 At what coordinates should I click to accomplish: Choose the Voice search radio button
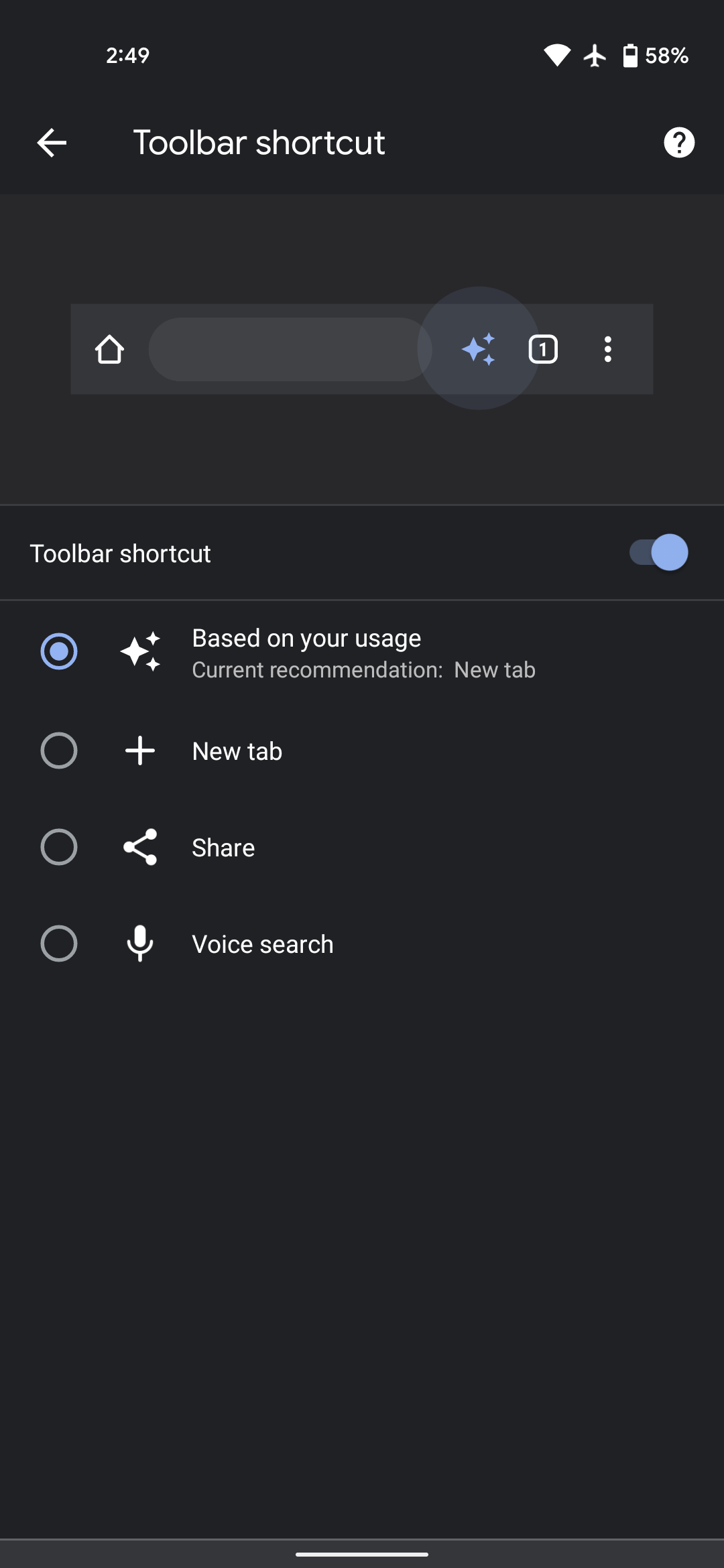click(59, 943)
